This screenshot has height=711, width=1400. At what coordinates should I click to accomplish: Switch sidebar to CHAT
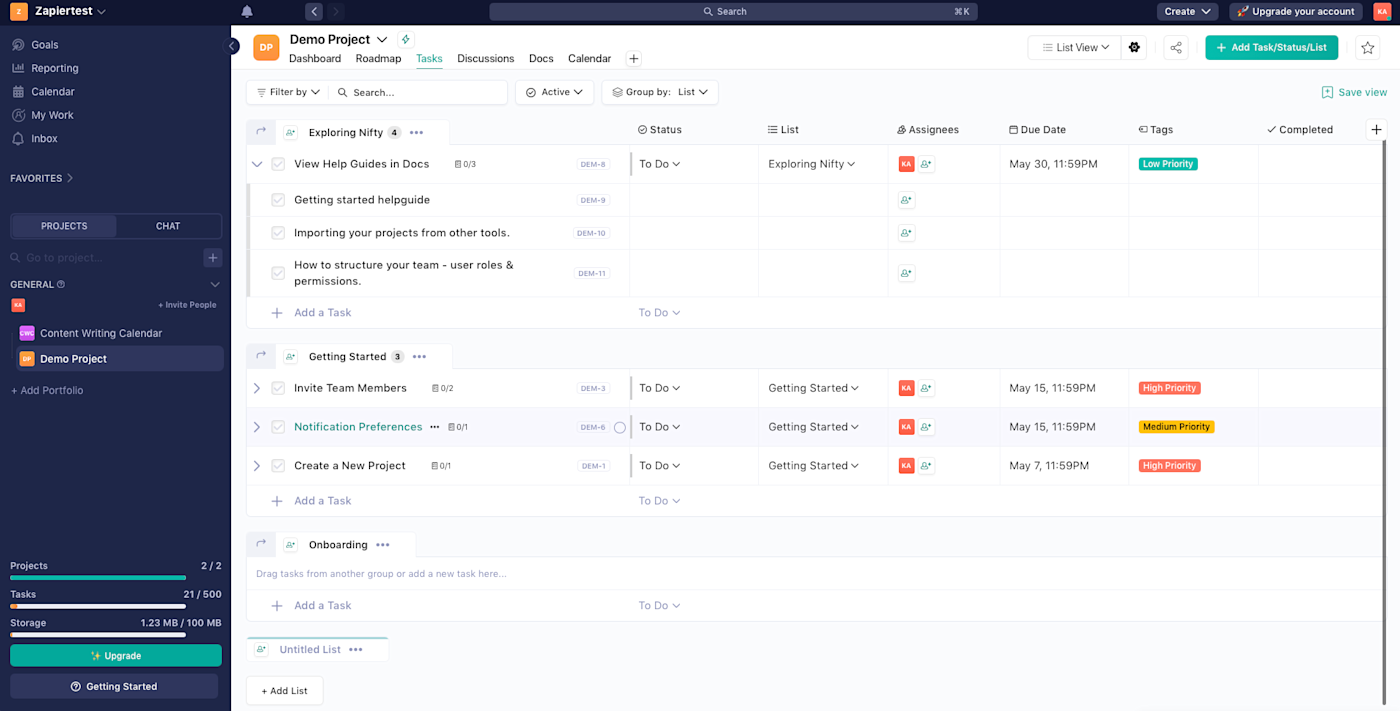(x=168, y=226)
